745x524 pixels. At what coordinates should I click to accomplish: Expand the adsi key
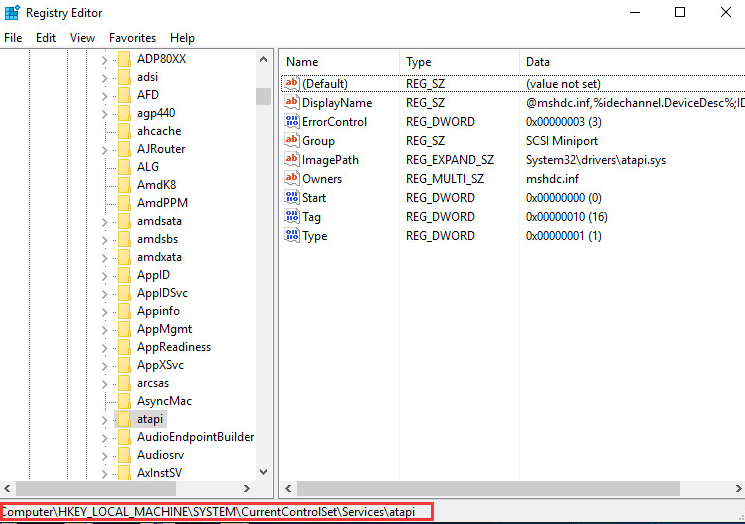(105, 78)
